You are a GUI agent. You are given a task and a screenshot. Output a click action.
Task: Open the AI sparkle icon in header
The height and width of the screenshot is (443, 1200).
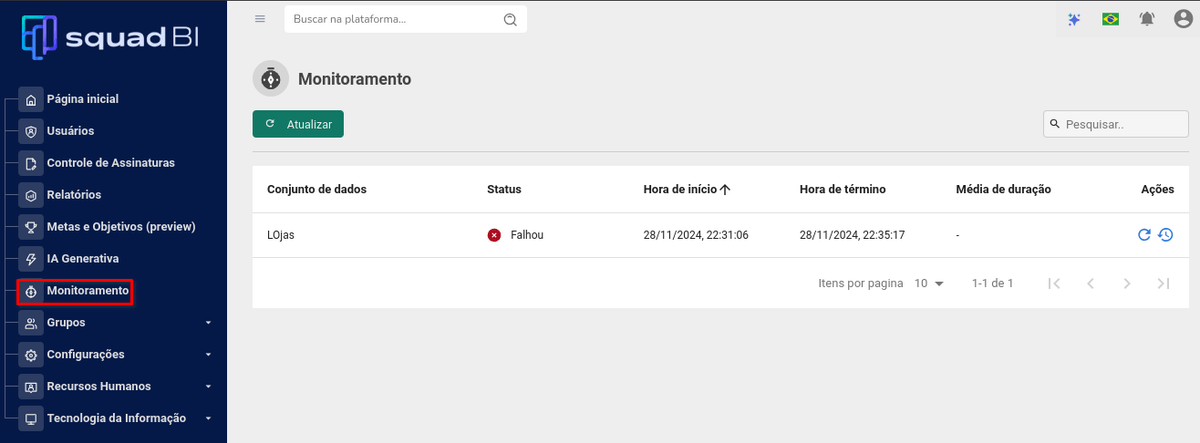1074,19
